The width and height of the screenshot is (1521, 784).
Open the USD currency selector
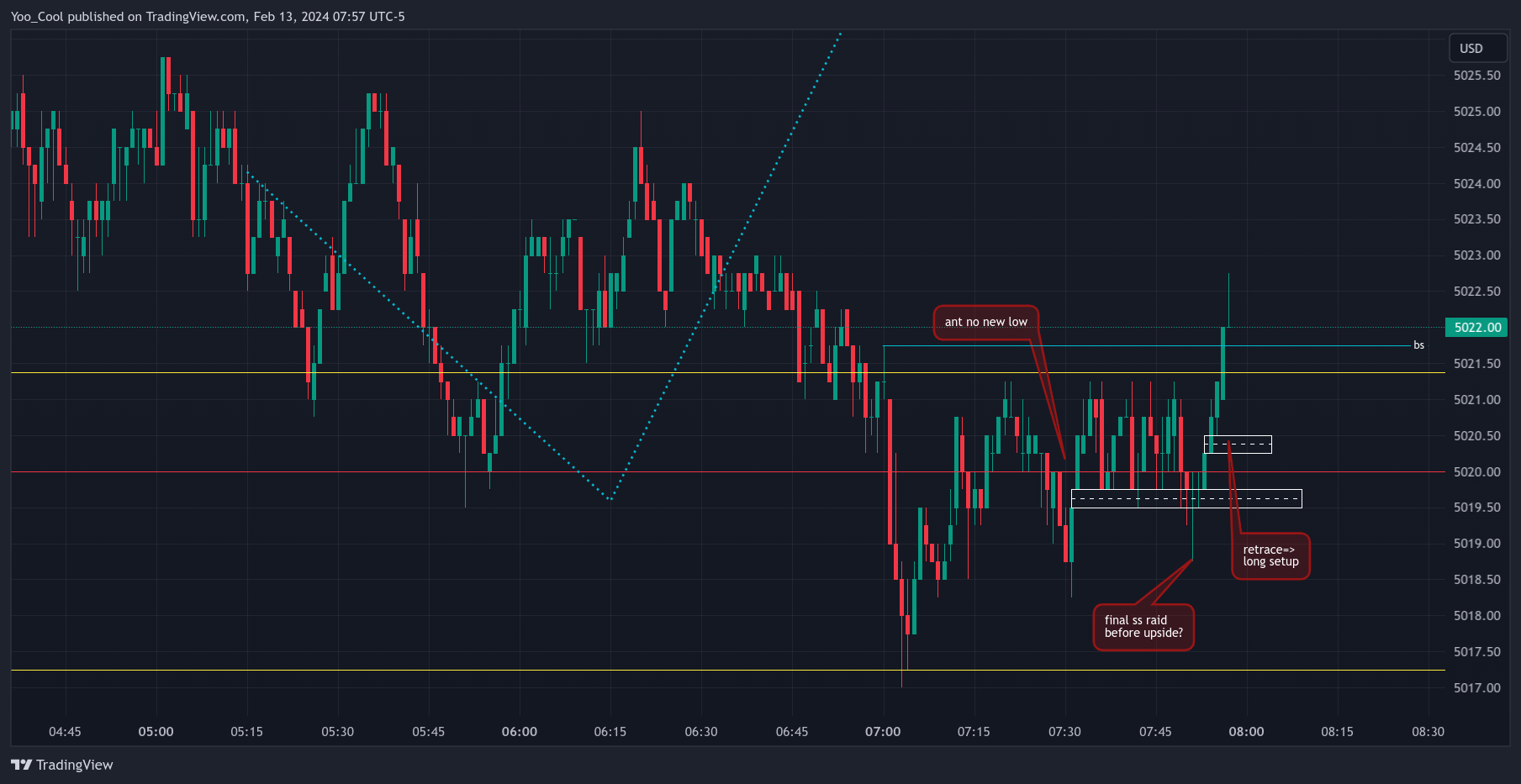pos(1477,49)
